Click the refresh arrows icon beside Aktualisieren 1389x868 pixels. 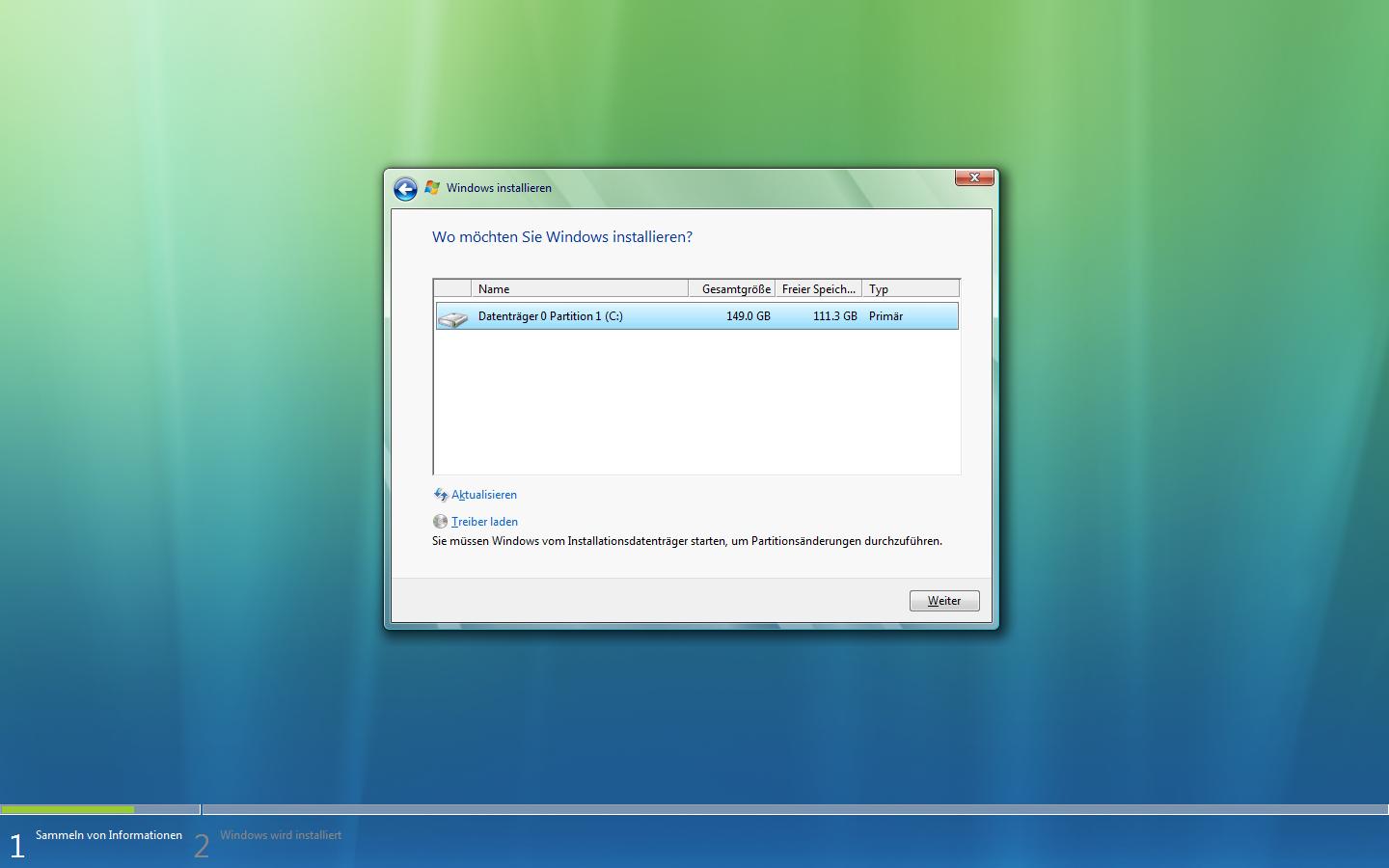(x=441, y=495)
